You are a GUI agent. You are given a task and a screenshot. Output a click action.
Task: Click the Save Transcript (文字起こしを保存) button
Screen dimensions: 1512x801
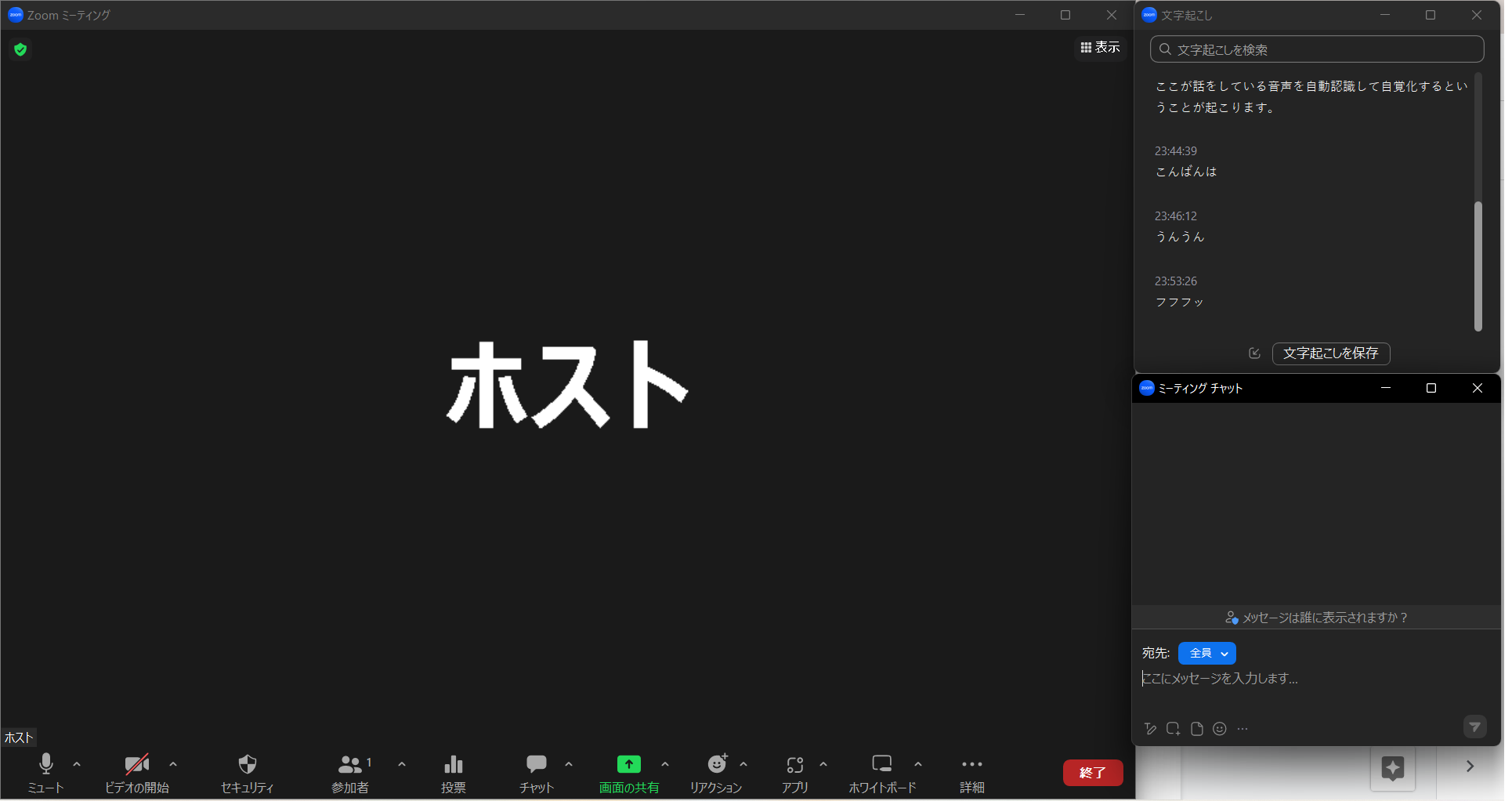[1330, 353]
